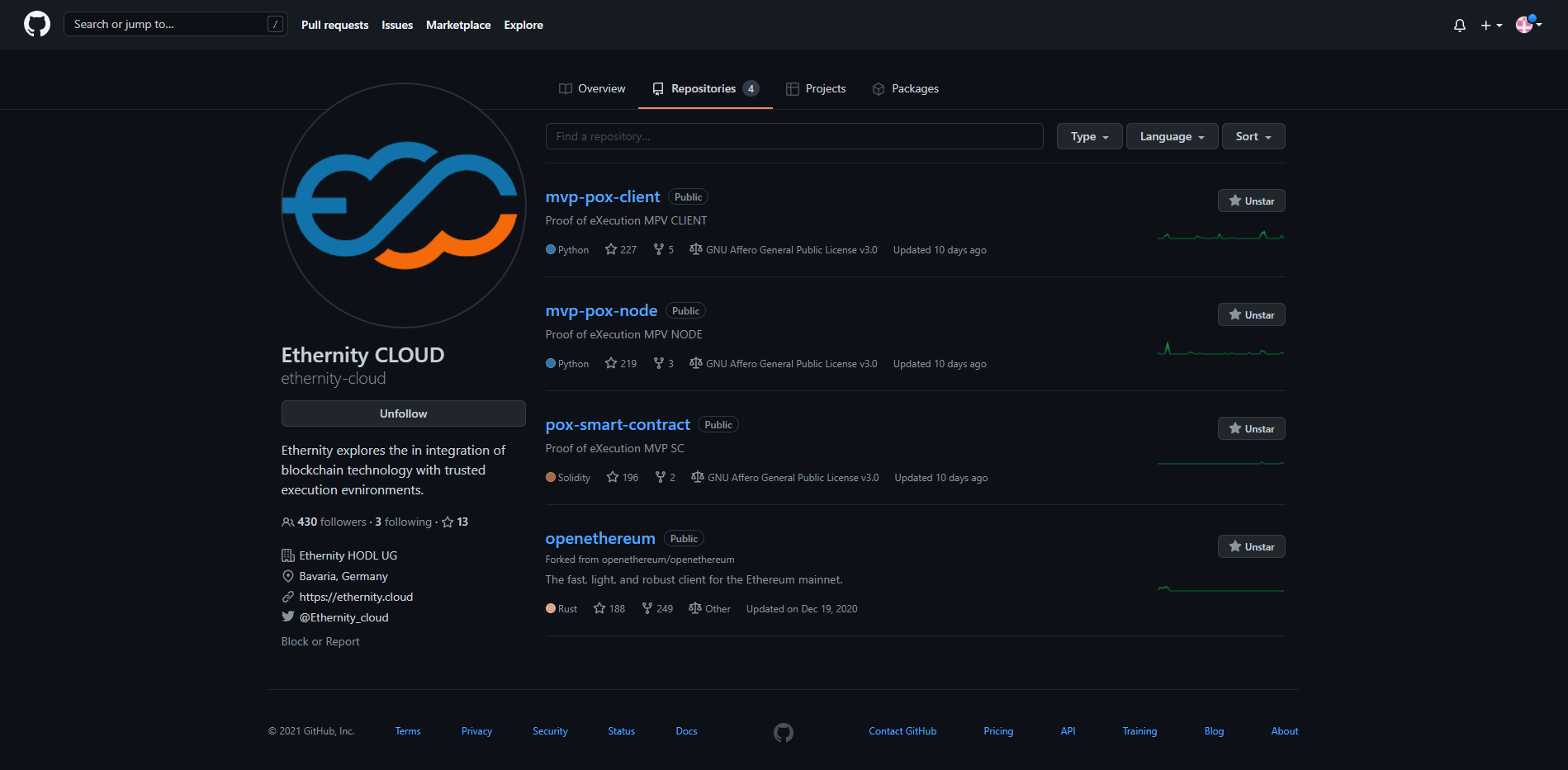1568x770 pixels.
Task: Open the @Ethernity_cloud Twitter link
Action: (x=343, y=617)
